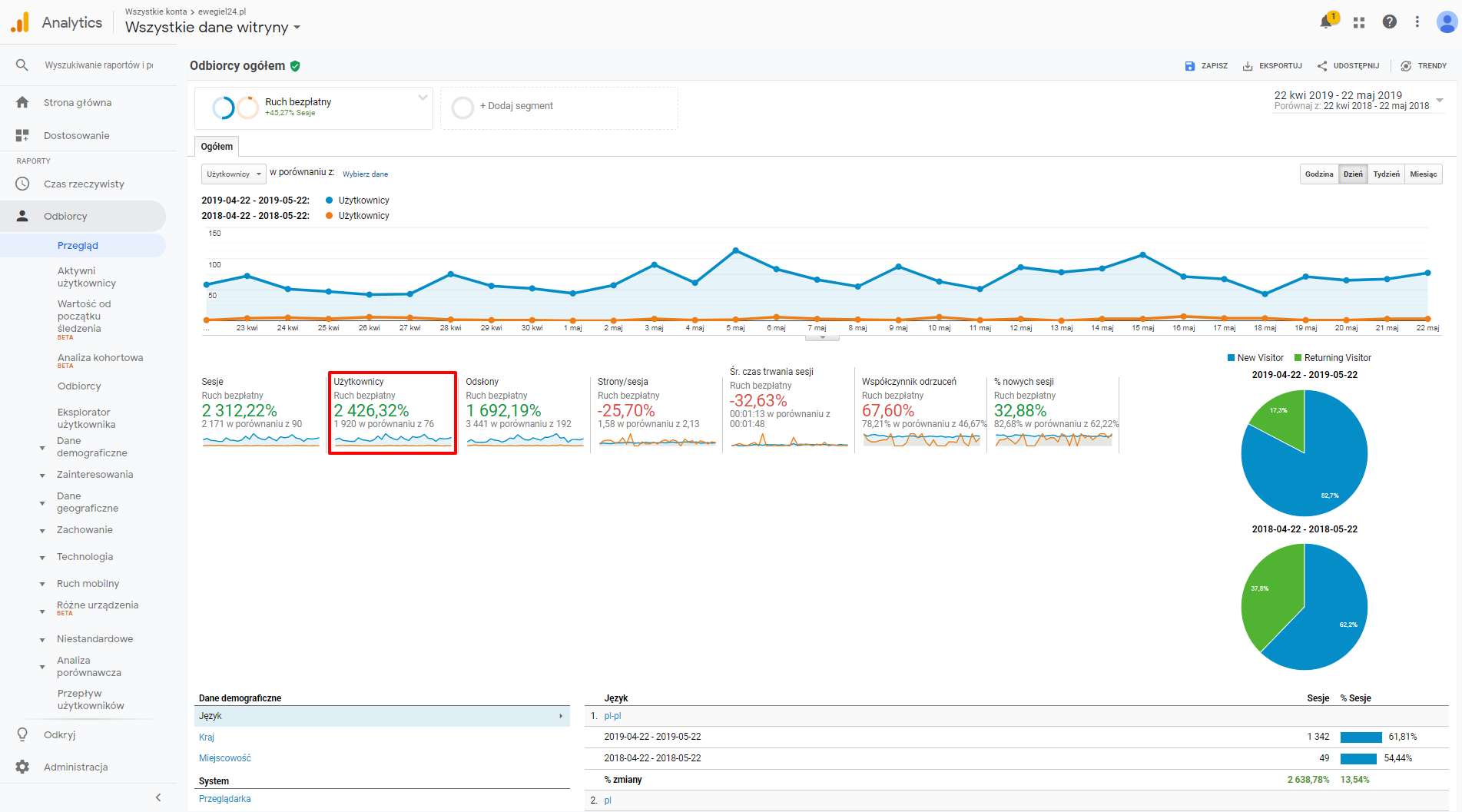The width and height of the screenshot is (1462, 812).
Task: Click the search magnifier icon
Action: (x=22, y=65)
